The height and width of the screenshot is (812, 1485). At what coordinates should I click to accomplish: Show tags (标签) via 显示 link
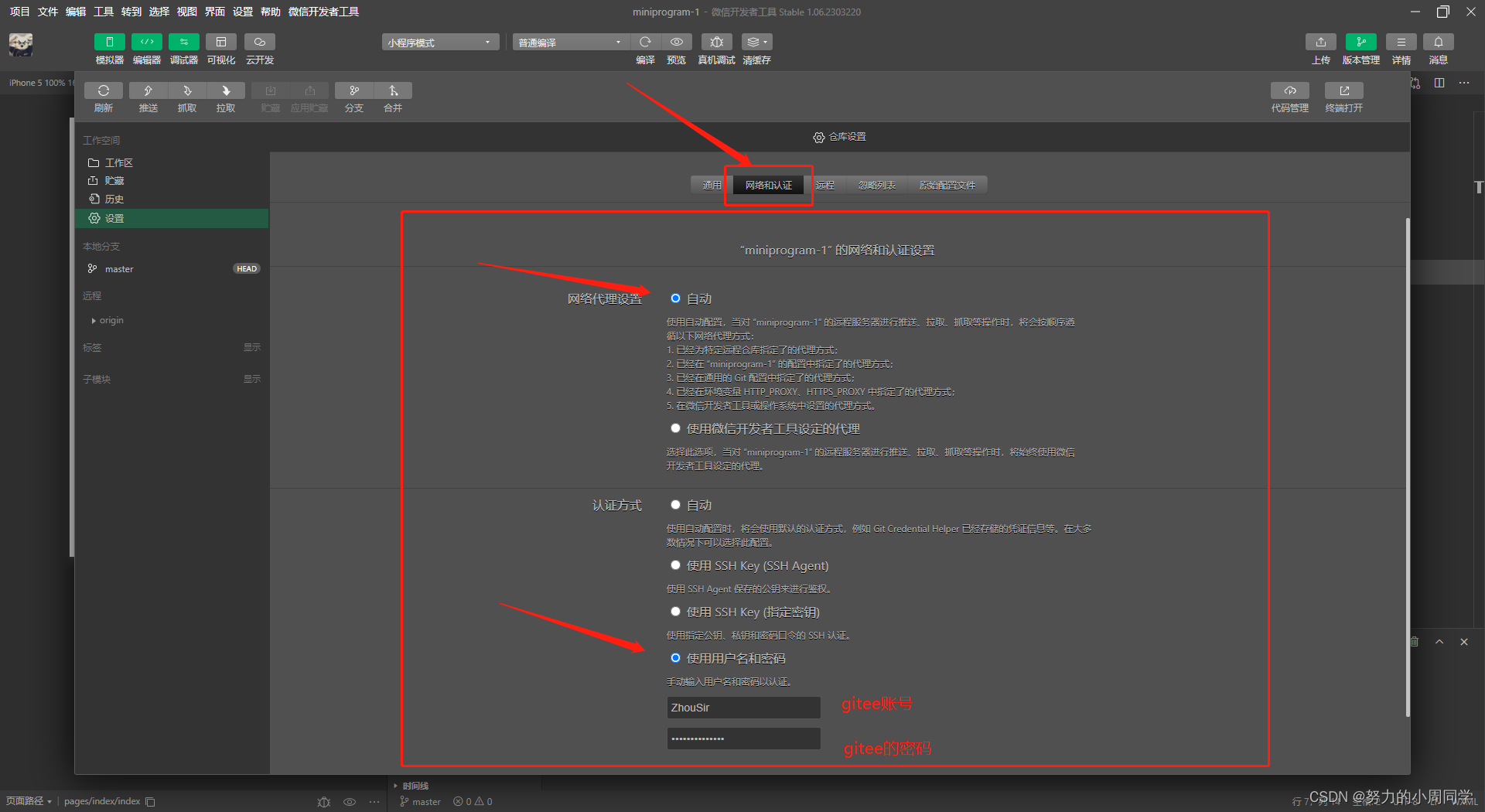pyautogui.click(x=252, y=348)
